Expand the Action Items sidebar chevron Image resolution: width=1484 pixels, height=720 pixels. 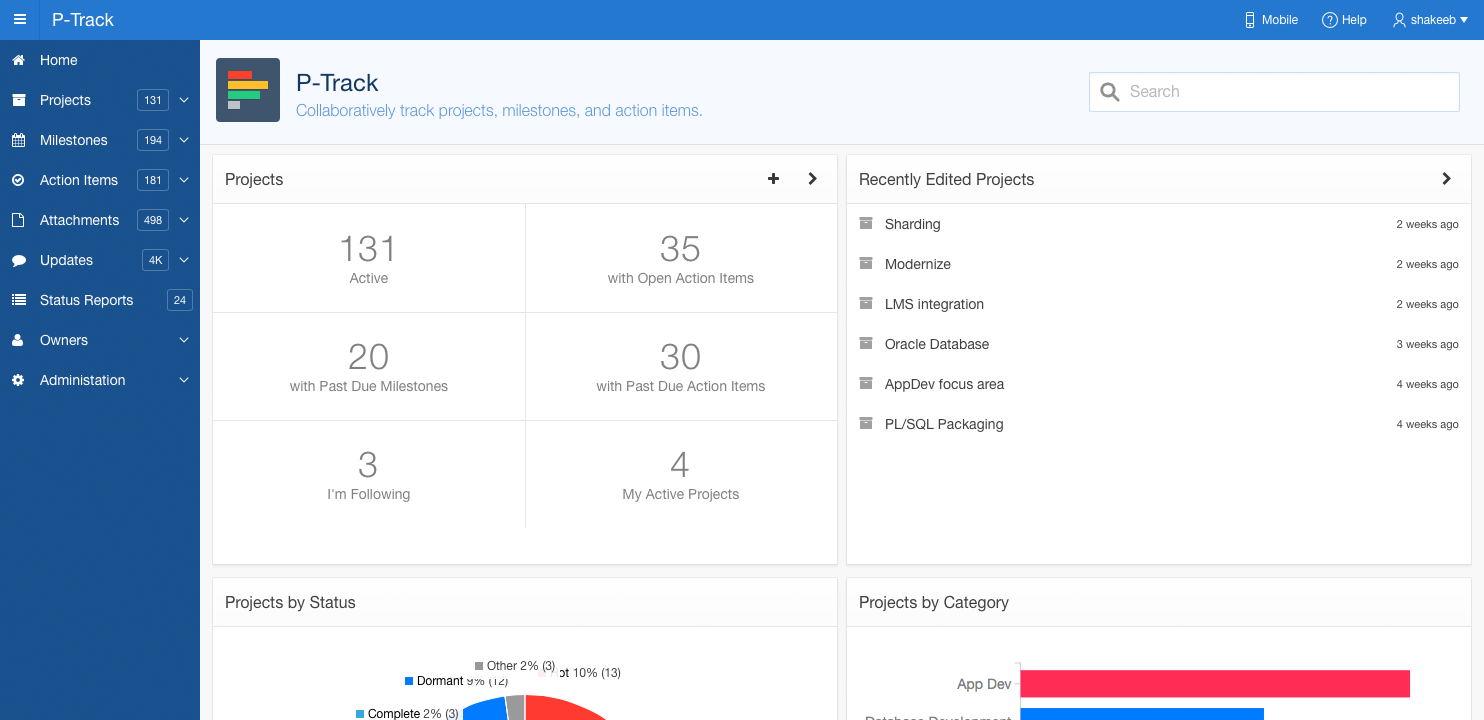point(184,180)
